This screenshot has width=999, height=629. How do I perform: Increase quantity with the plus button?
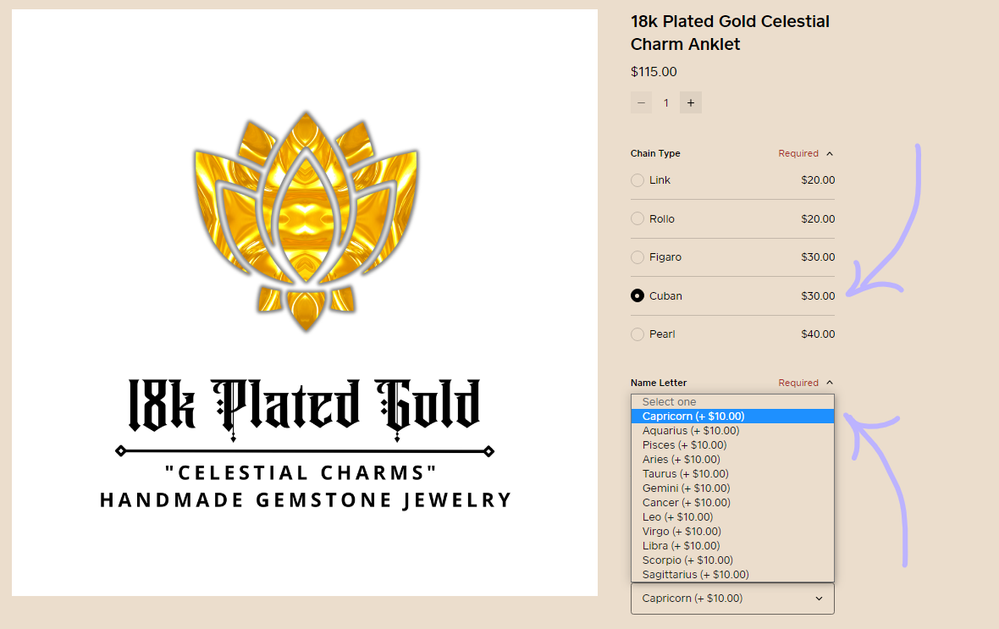[690, 103]
